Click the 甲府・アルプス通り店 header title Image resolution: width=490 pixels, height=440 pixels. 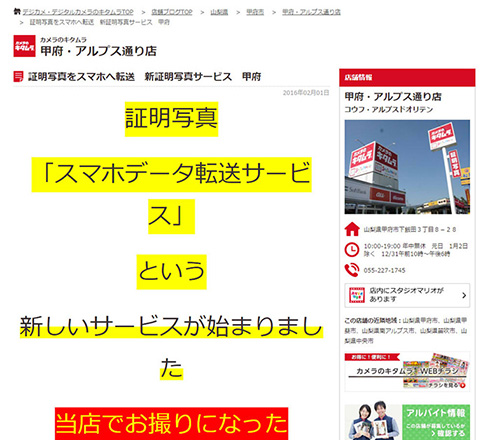click(x=98, y=51)
